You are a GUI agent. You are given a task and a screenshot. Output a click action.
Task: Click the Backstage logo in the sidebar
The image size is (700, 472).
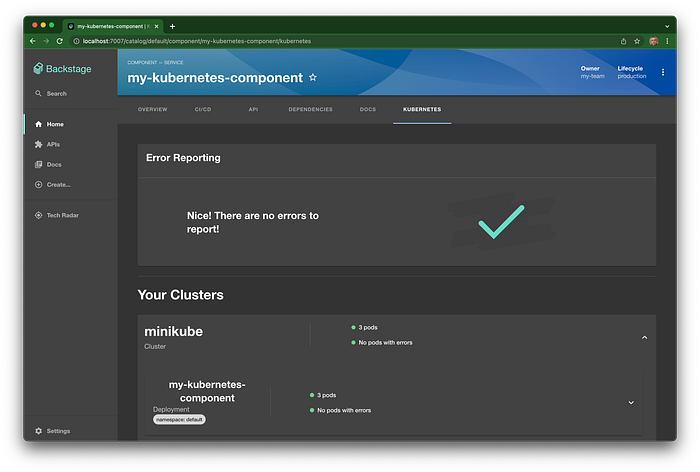(62, 69)
